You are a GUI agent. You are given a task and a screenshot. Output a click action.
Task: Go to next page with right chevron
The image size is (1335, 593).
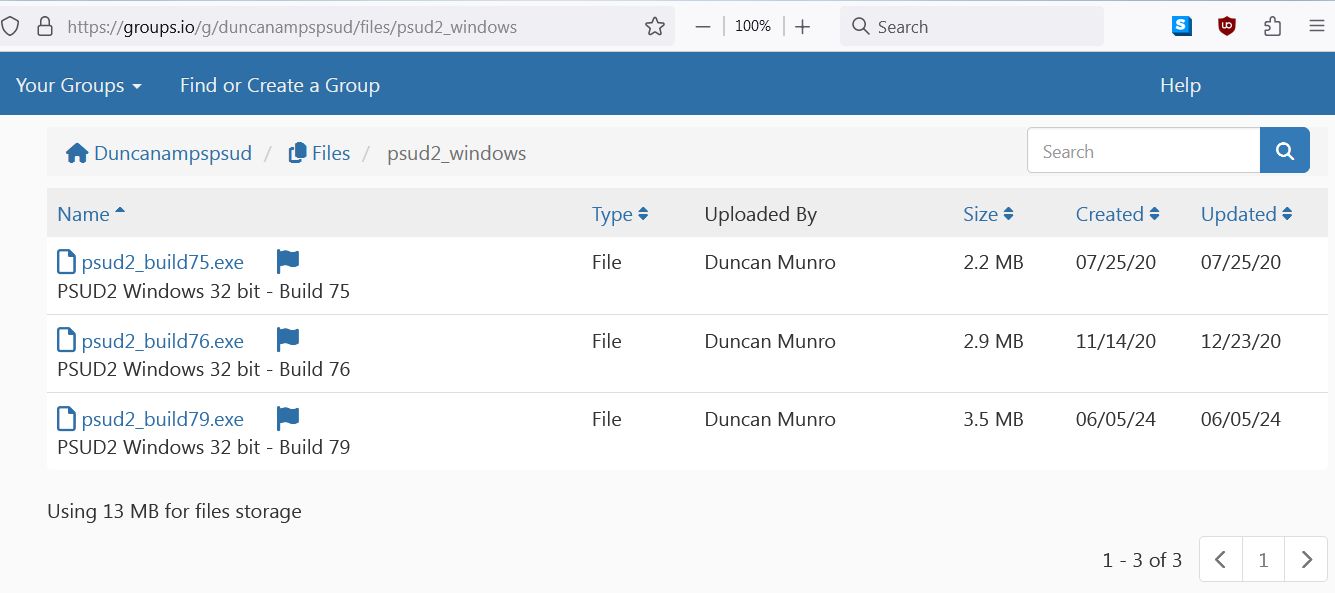1306,559
